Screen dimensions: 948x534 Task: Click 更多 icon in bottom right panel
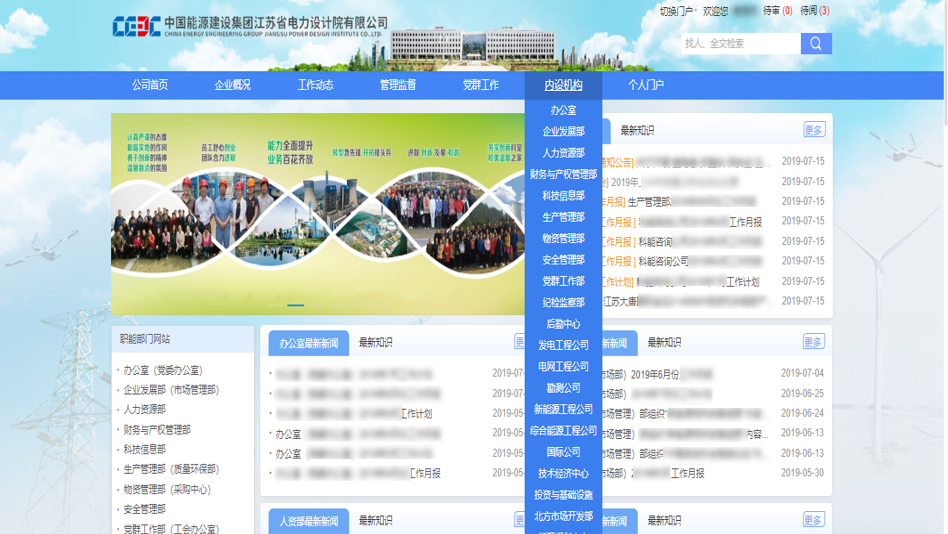point(813,520)
